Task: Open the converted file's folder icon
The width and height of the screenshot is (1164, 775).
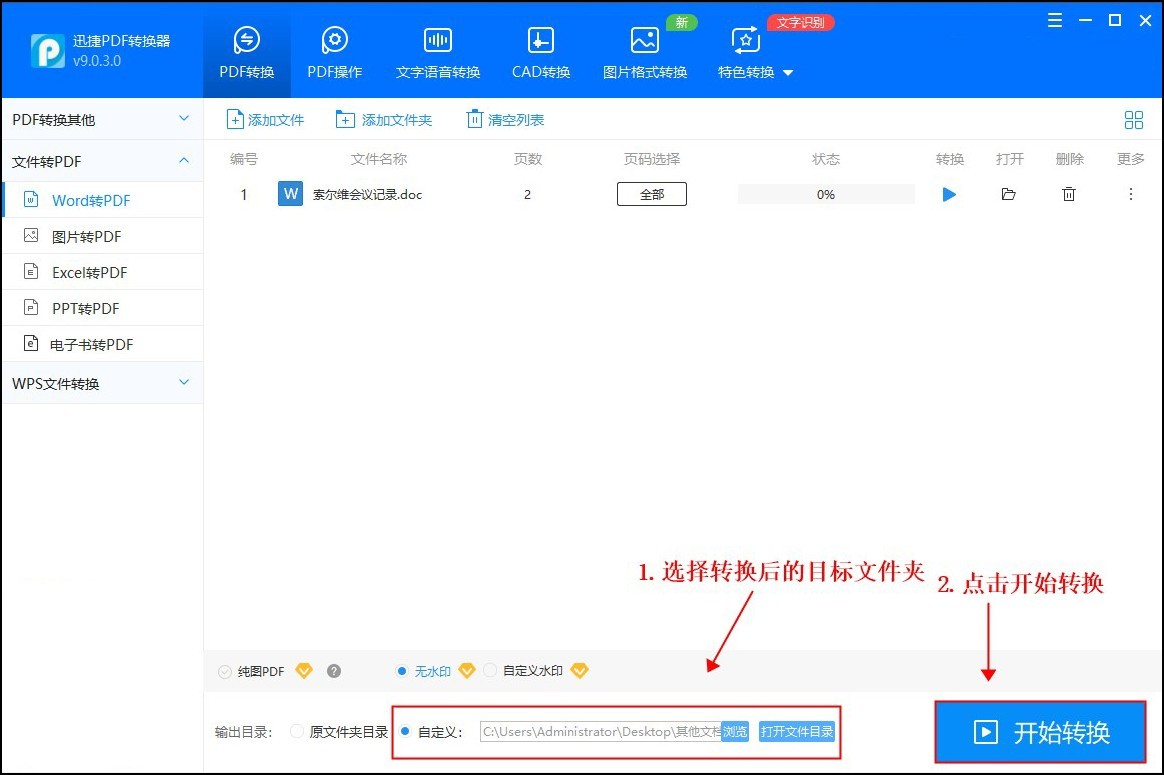Action: [x=1008, y=194]
